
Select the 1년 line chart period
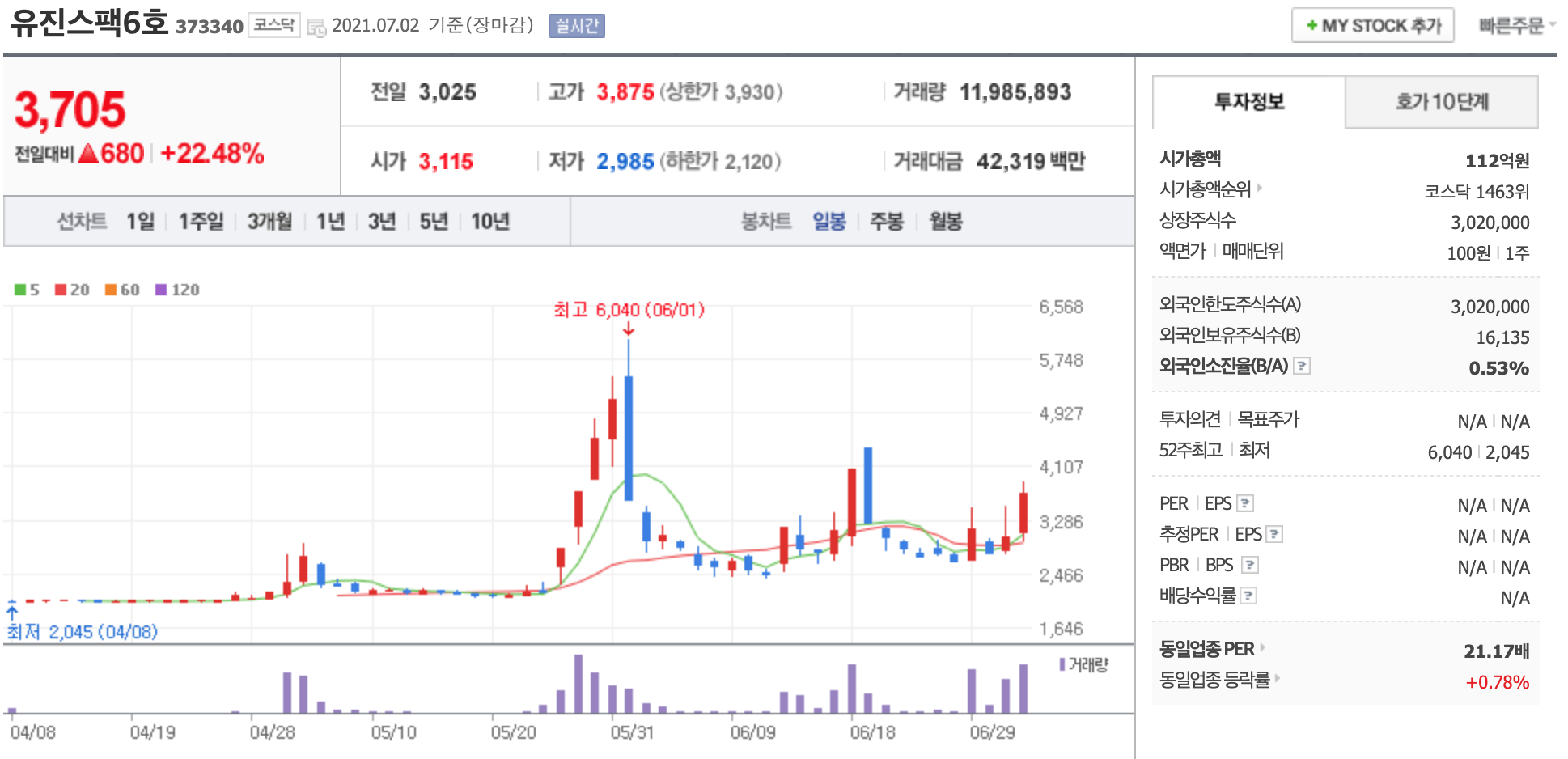330,222
